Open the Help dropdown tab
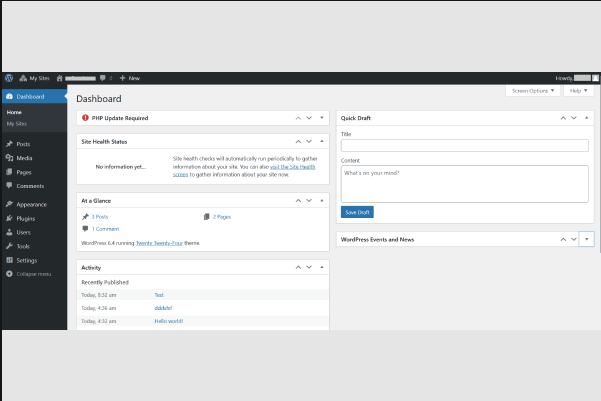601x401 pixels. pos(578,91)
